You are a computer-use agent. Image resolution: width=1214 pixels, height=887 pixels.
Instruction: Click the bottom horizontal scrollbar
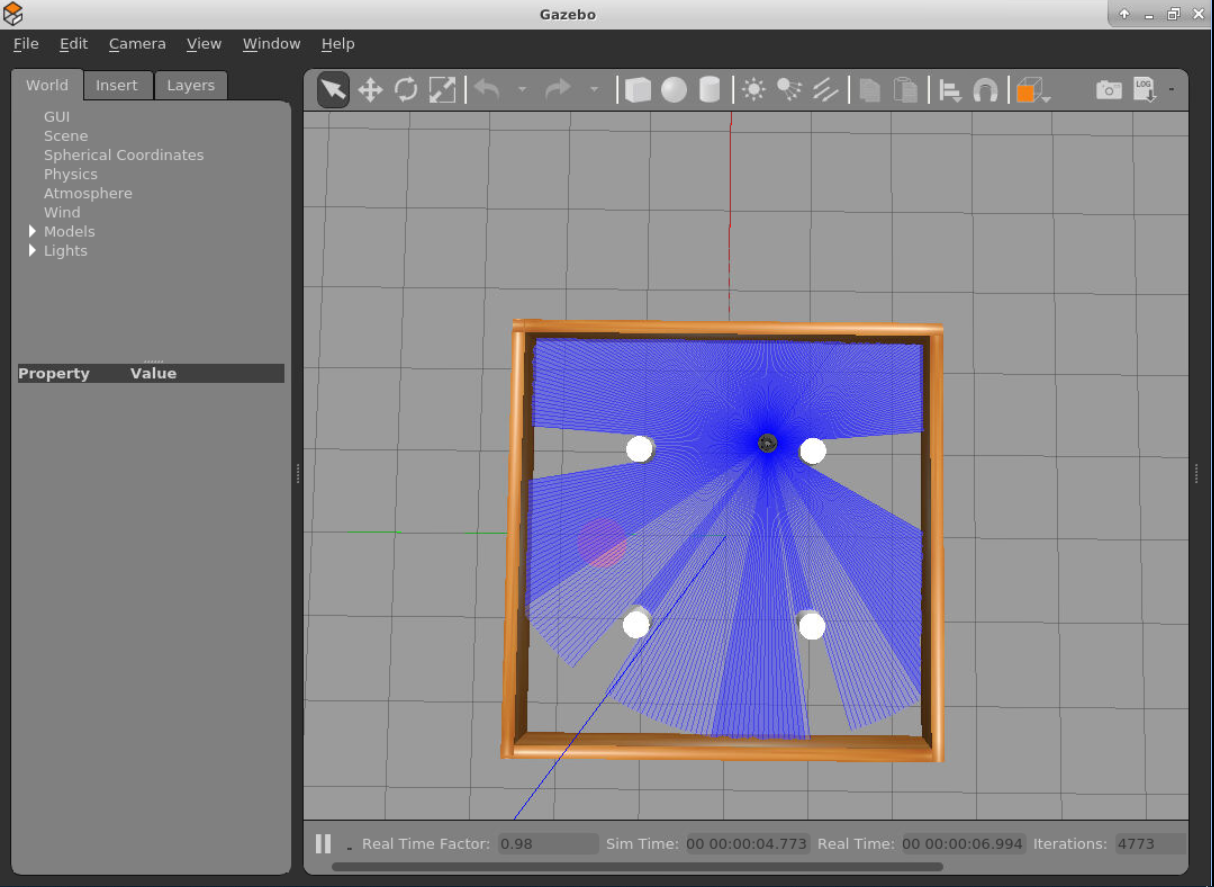[x=637, y=867]
